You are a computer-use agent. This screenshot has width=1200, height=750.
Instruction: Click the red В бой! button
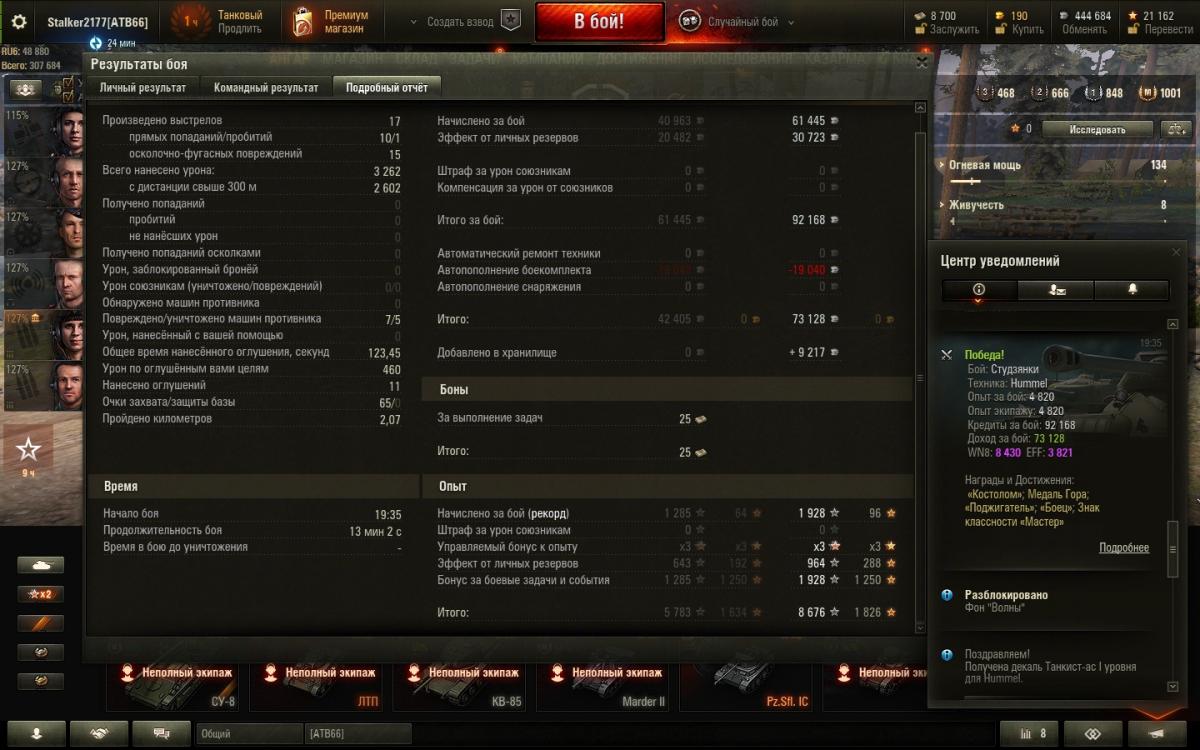(599, 22)
